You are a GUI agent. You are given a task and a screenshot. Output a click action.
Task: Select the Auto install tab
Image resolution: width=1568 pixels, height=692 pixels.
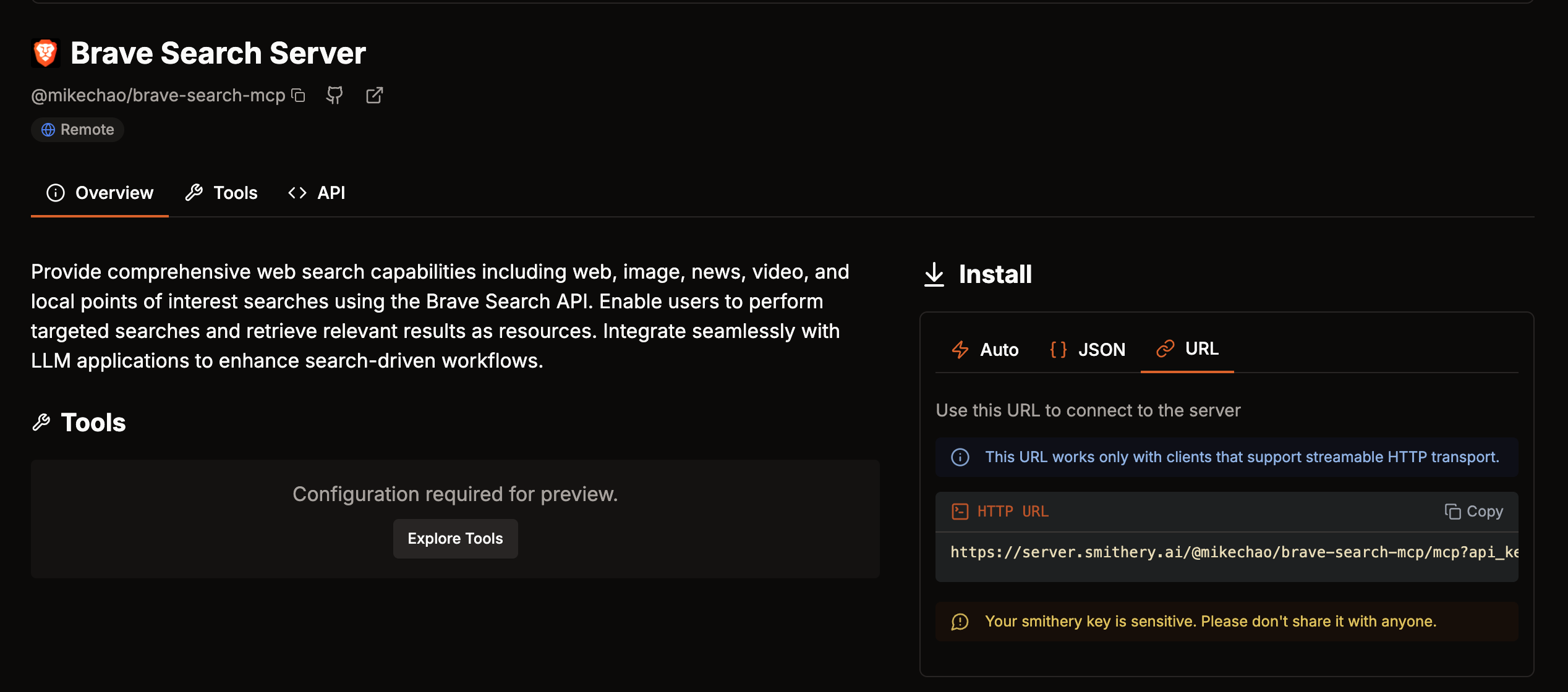click(985, 350)
